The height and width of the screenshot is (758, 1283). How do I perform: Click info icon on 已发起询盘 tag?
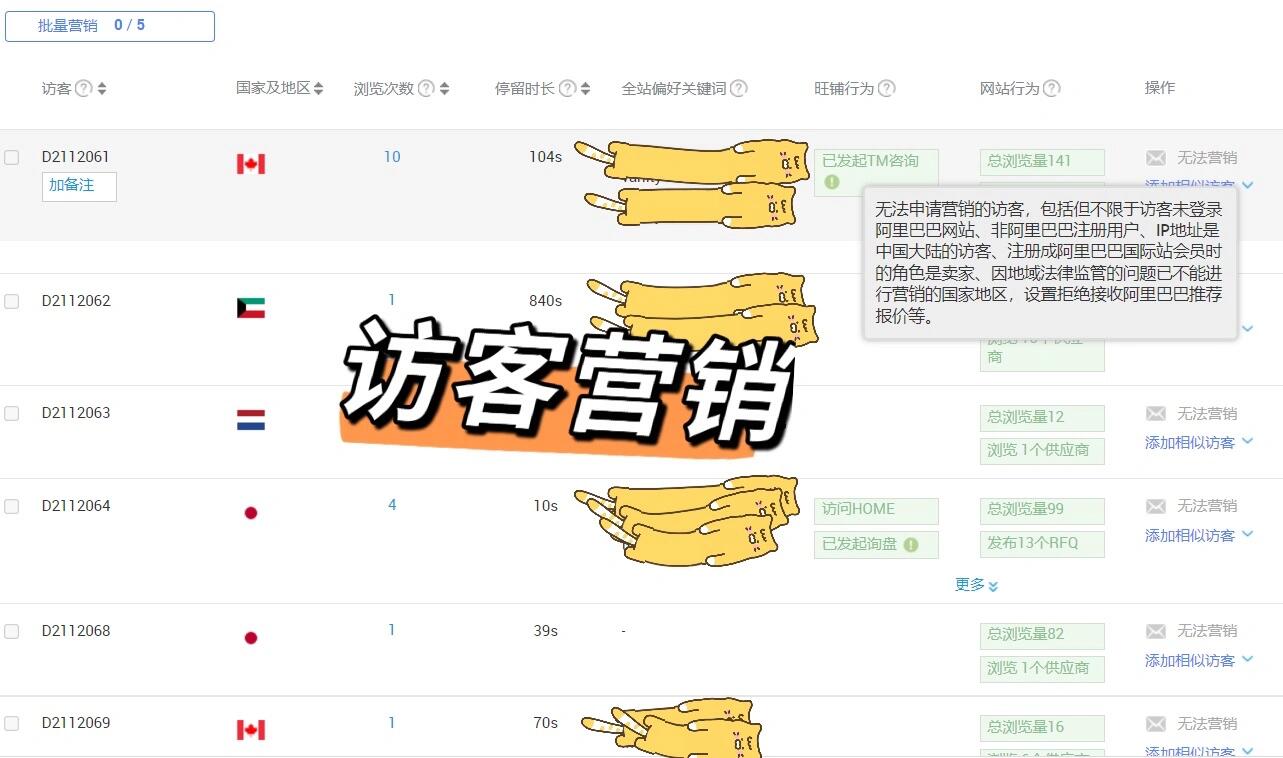911,545
